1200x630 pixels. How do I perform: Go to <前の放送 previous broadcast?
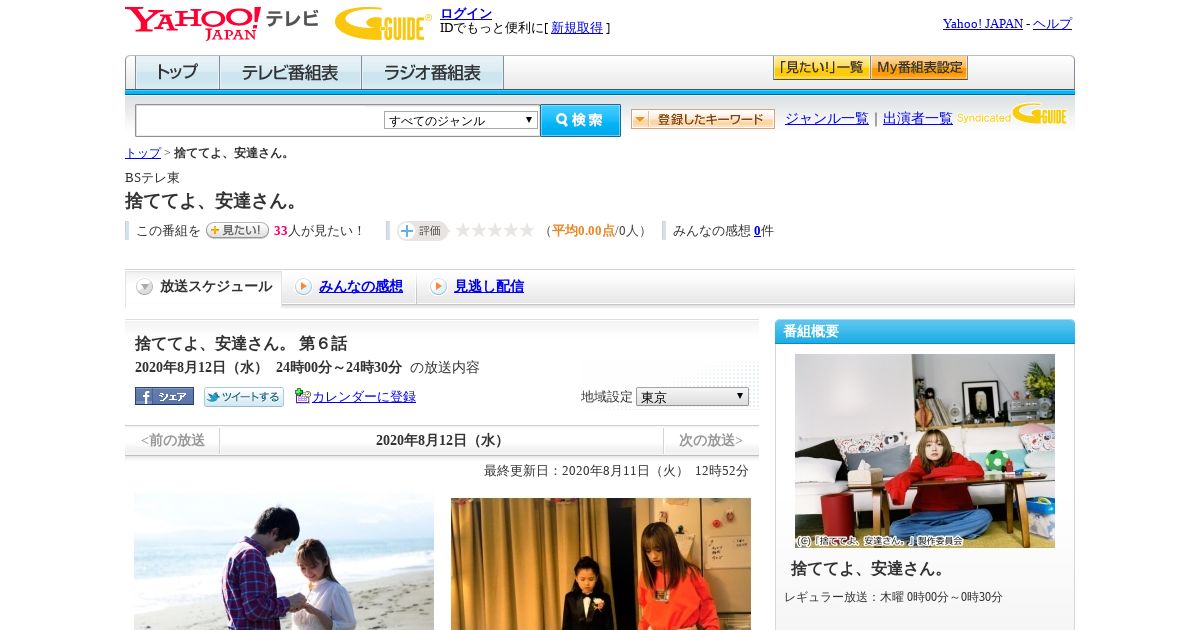point(172,440)
